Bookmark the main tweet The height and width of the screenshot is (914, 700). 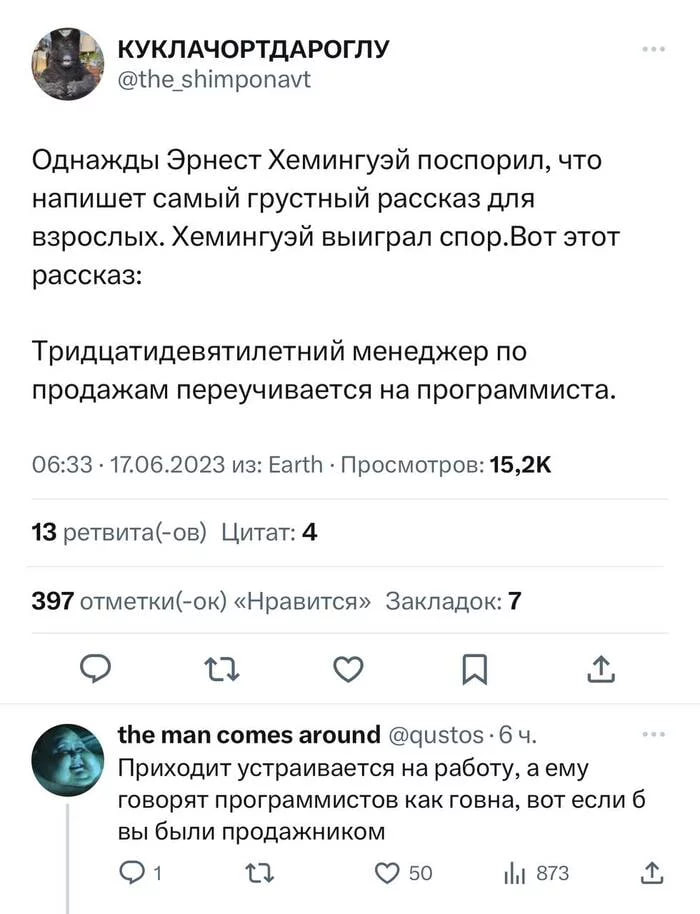[x=474, y=669]
